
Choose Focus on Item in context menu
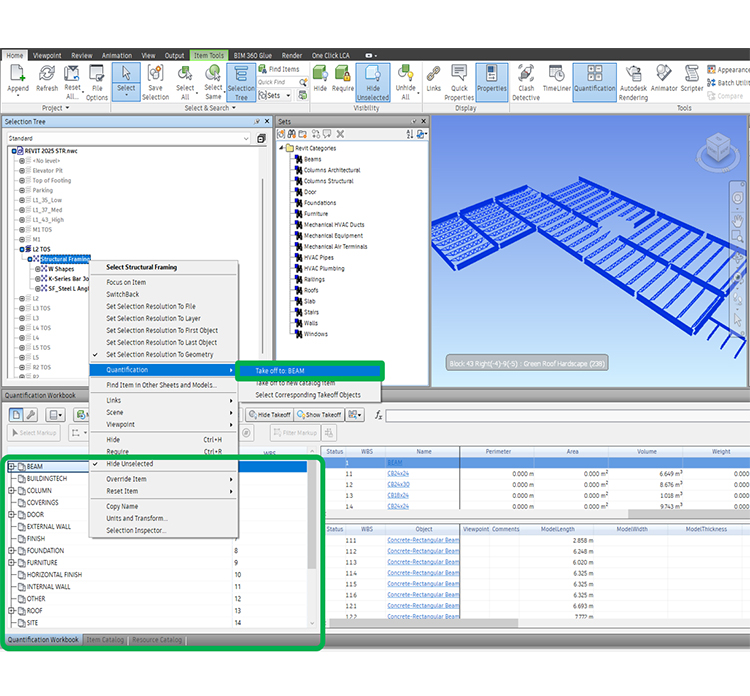click(126, 282)
